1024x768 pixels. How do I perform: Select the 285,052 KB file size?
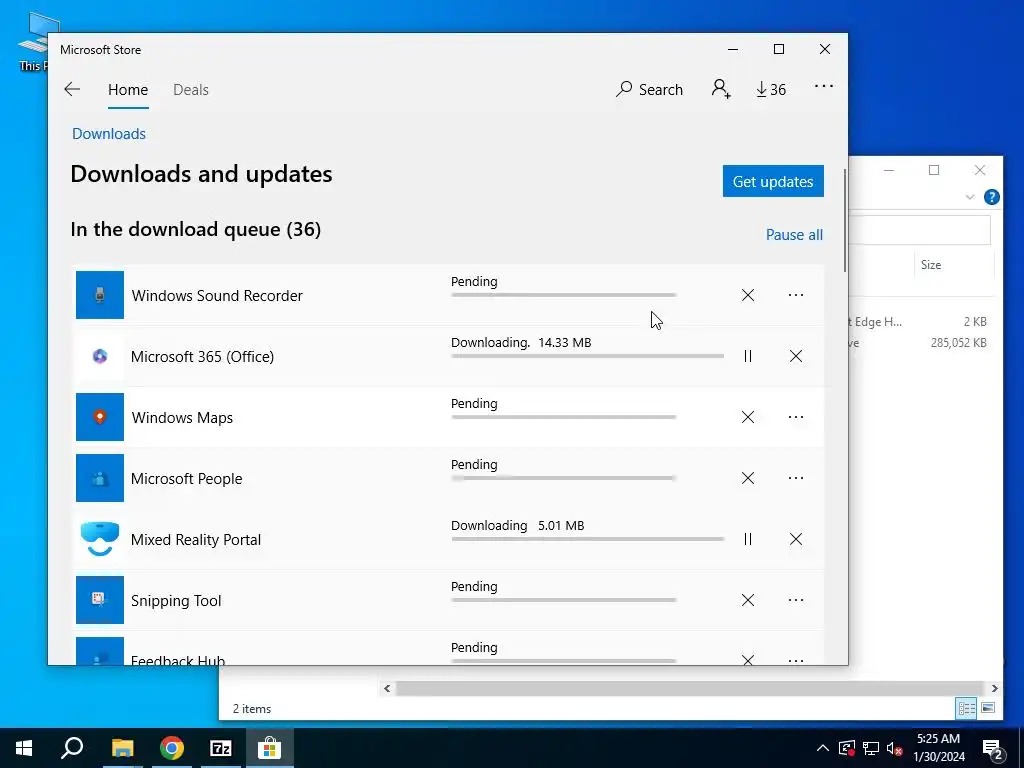(958, 343)
